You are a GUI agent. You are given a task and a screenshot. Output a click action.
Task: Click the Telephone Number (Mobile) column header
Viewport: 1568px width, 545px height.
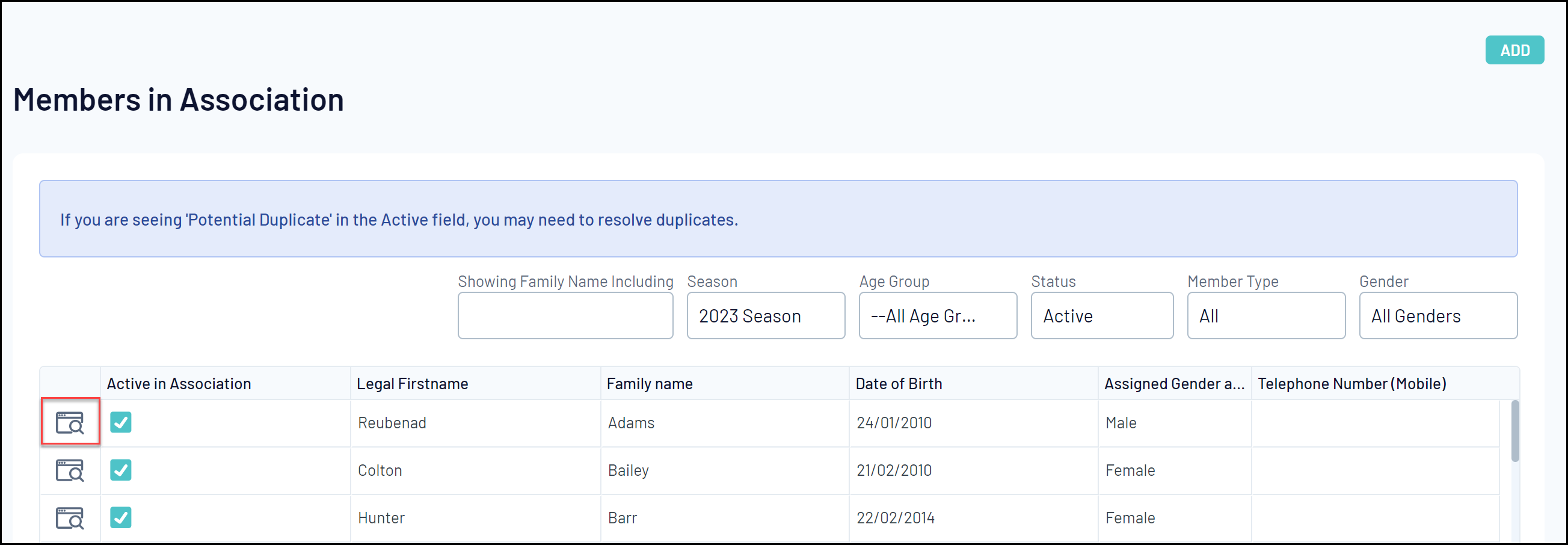click(1351, 384)
